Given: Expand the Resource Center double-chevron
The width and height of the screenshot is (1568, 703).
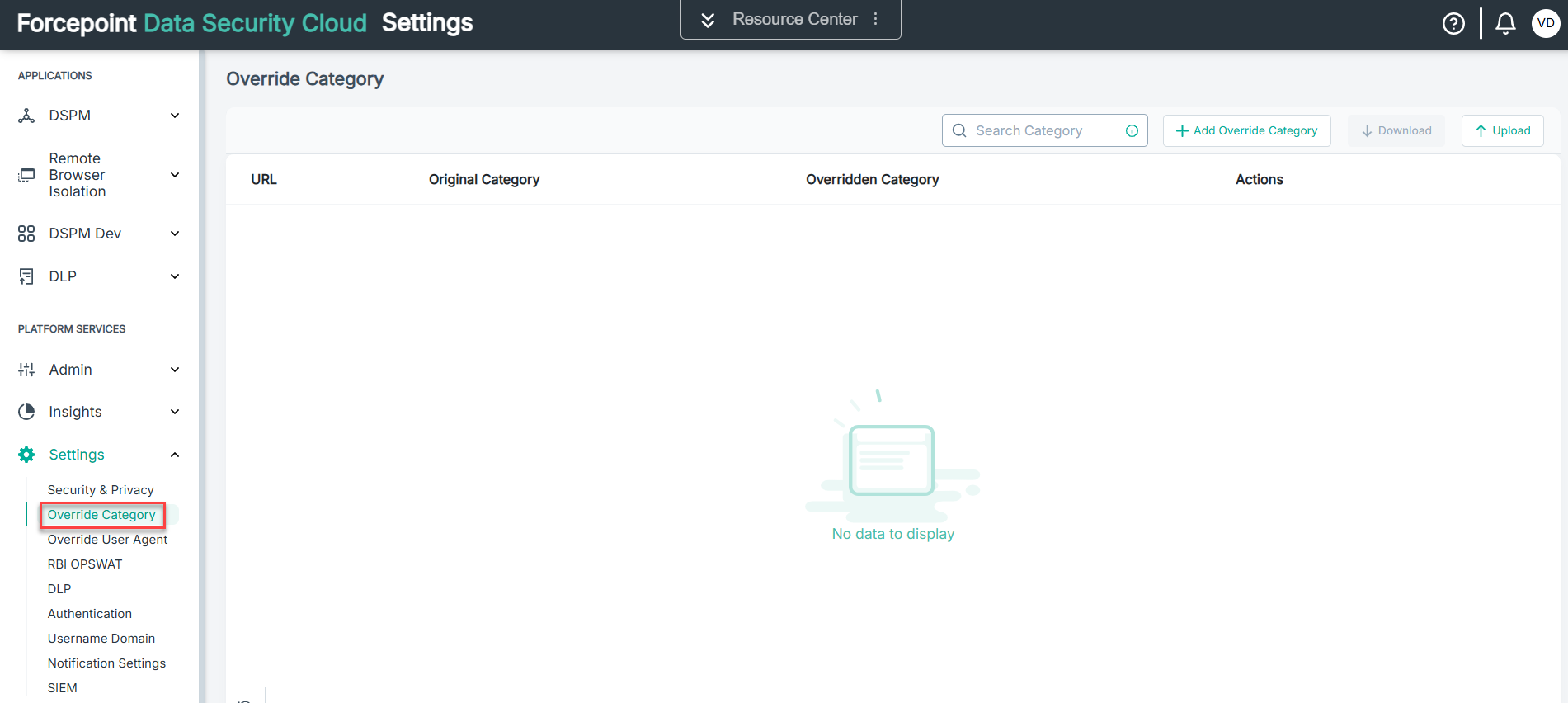Looking at the screenshot, I should pos(708,20).
